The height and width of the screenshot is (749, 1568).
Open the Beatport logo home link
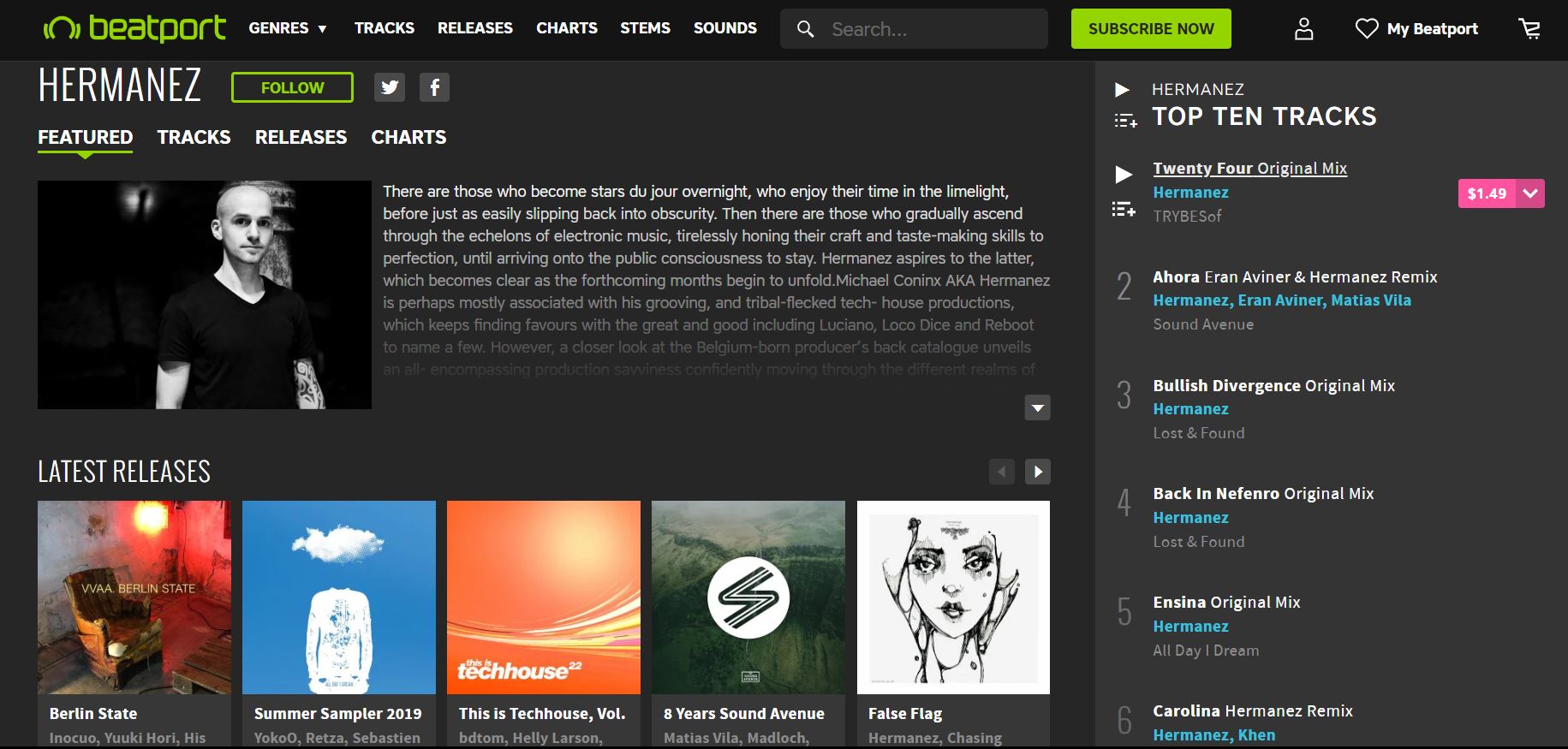click(x=134, y=28)
